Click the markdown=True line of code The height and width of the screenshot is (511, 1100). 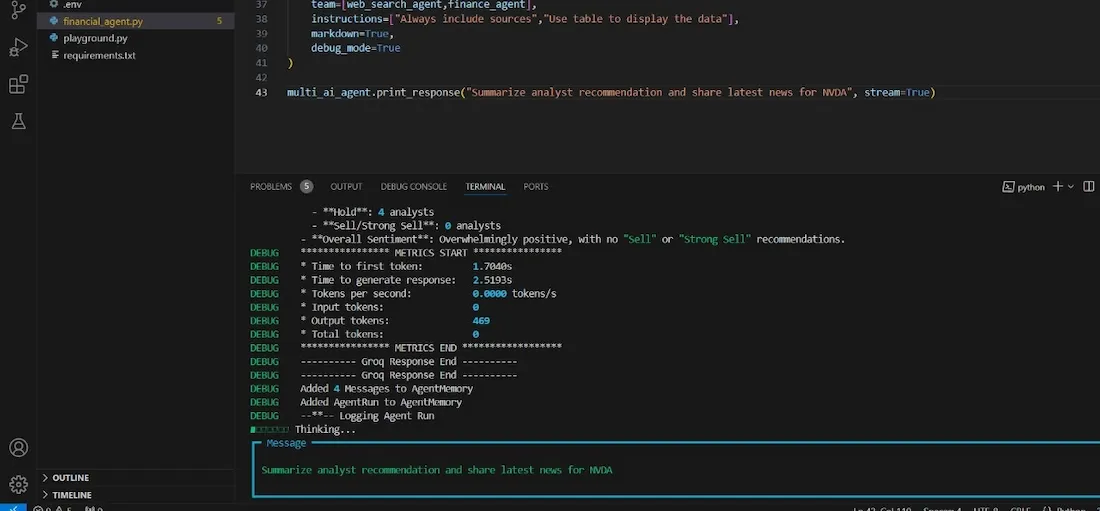click(x=353, y=33)
